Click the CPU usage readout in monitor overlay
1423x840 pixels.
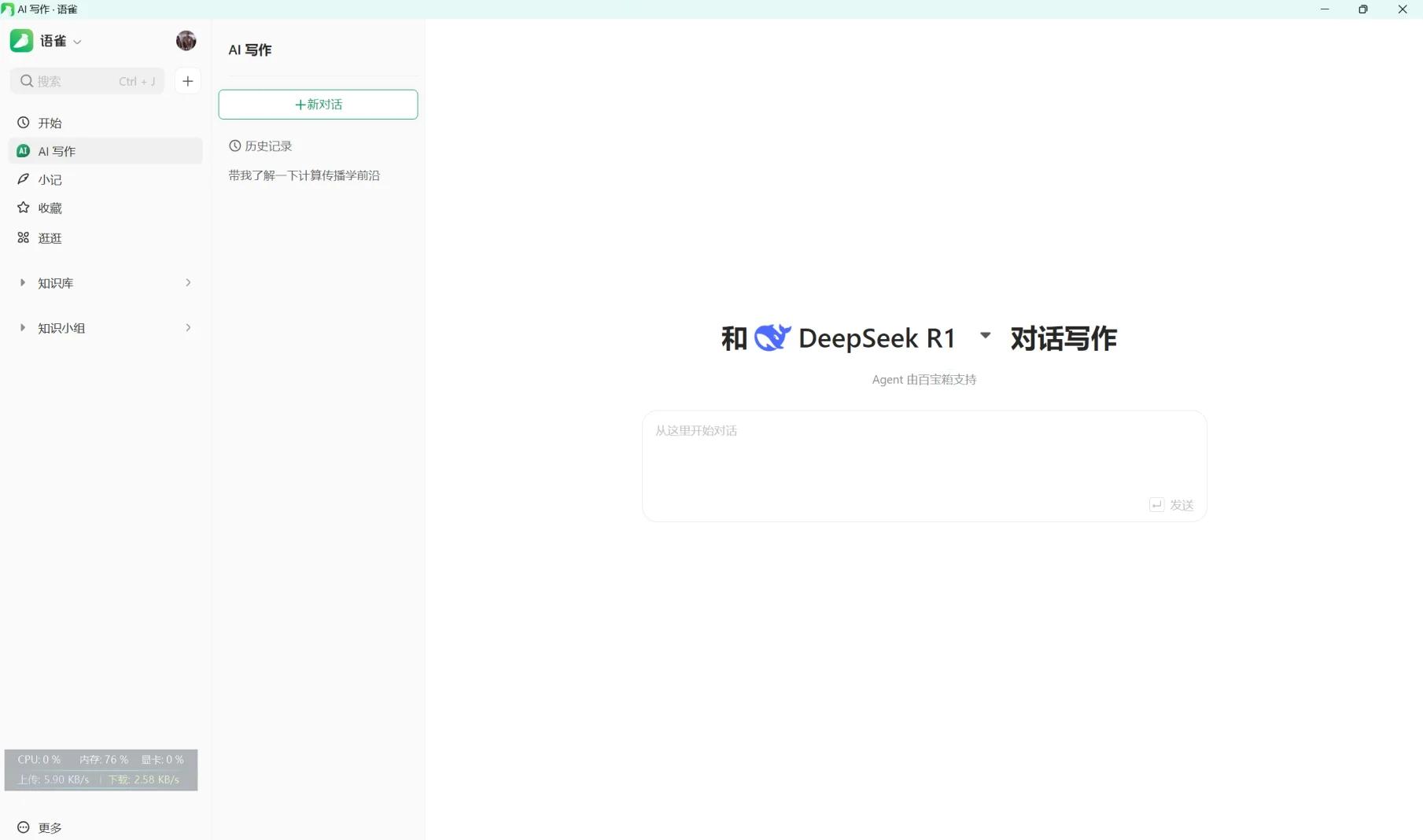coord(39,760)
